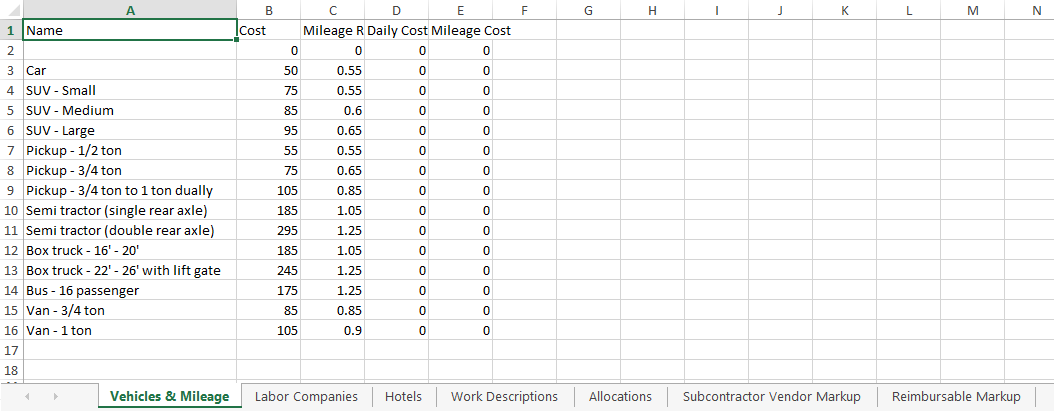Select column E header
This screenshot has width=1054, height=411.
pyautogui.click(x=460, y=10)
